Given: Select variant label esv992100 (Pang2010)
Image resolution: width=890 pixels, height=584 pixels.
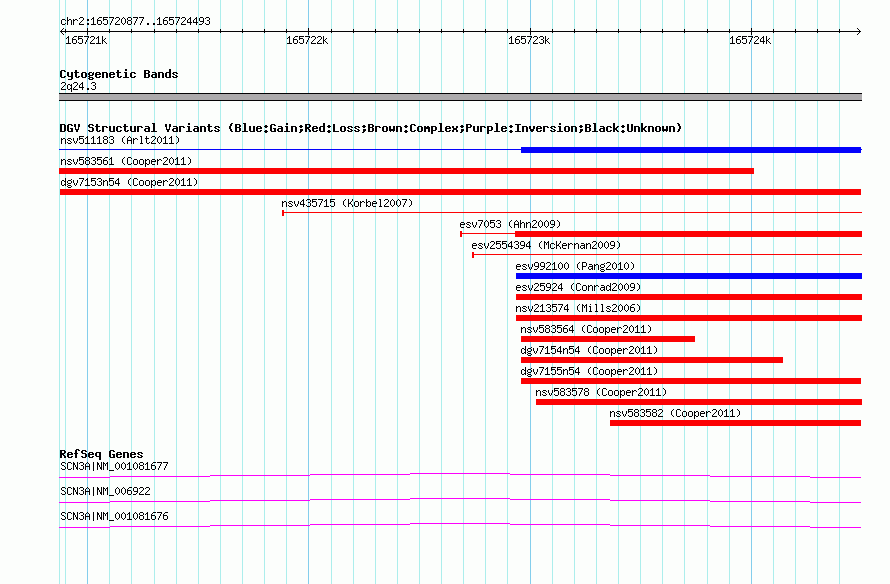Looking at the screenshot, I should tap(575, 266).
